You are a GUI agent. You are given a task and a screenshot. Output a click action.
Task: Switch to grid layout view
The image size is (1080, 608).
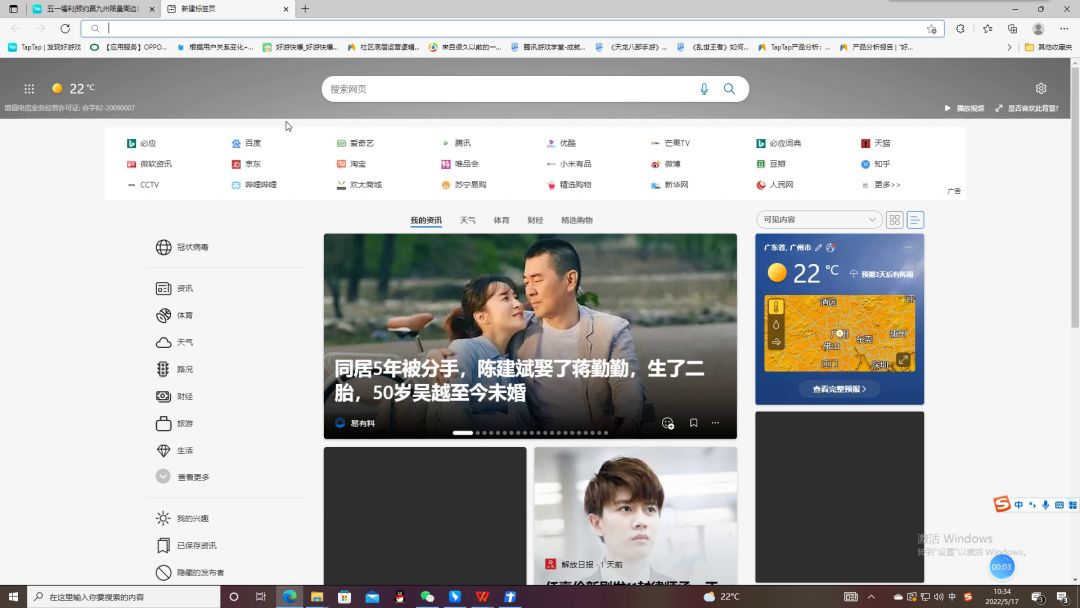894,220
